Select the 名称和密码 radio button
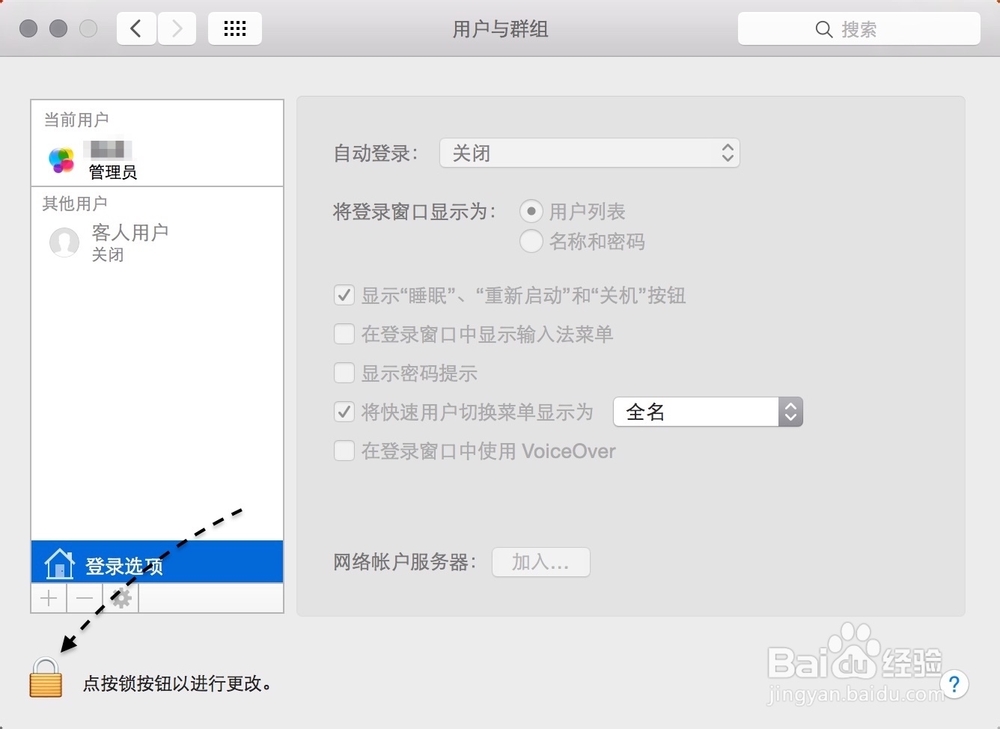Image resolution: width=1000 pixels, height=729 pixels. 531,241
